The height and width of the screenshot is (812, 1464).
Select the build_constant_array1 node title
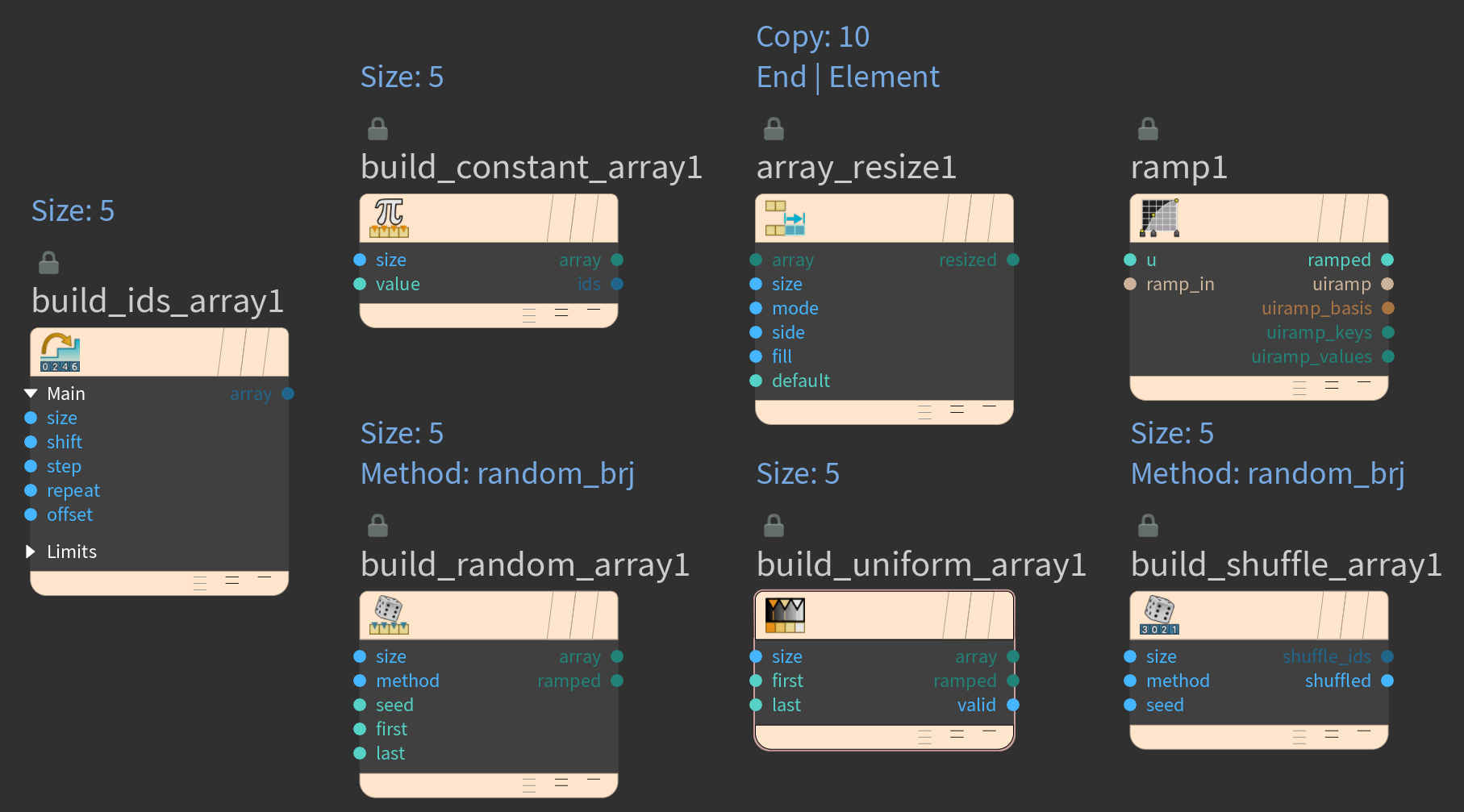(532, 167)
